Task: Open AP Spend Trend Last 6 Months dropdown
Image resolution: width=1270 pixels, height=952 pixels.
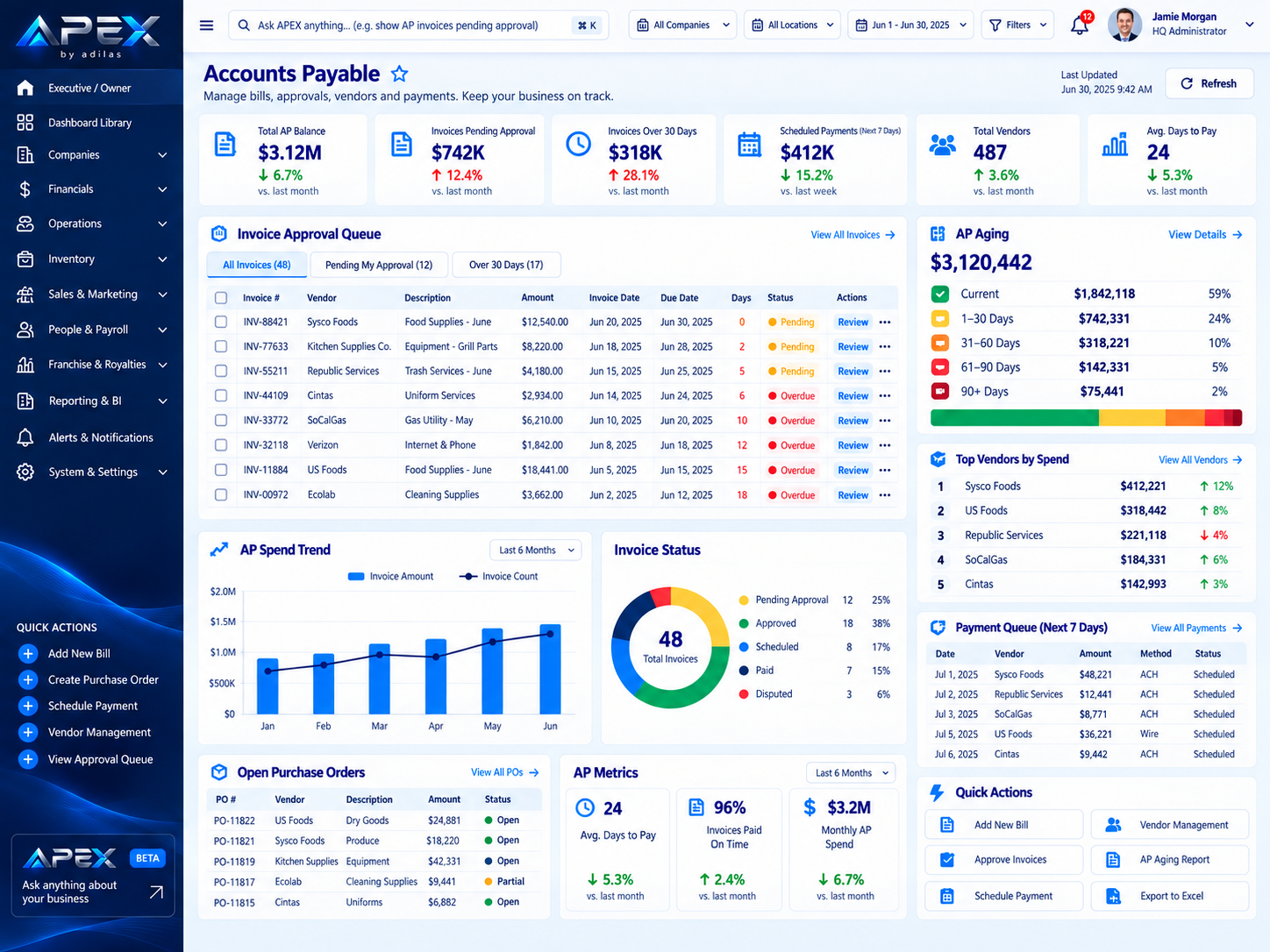Action: tap(536, 551)
